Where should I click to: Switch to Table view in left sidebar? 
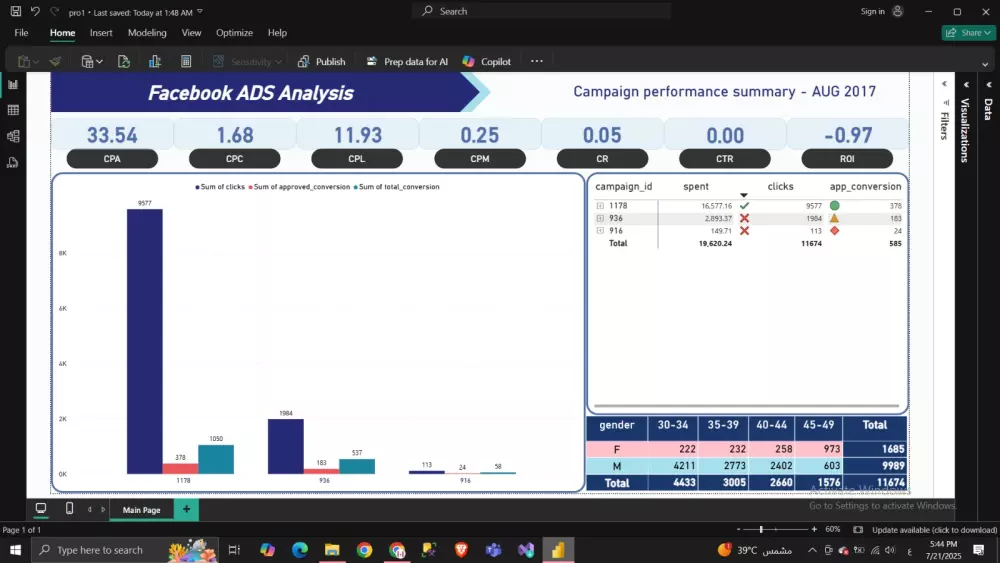click(13, 110)
